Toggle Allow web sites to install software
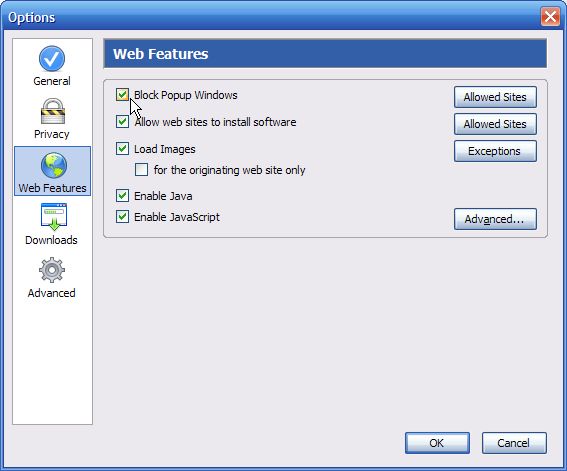This screenshot has height=471, width=567. pos(122,121)
